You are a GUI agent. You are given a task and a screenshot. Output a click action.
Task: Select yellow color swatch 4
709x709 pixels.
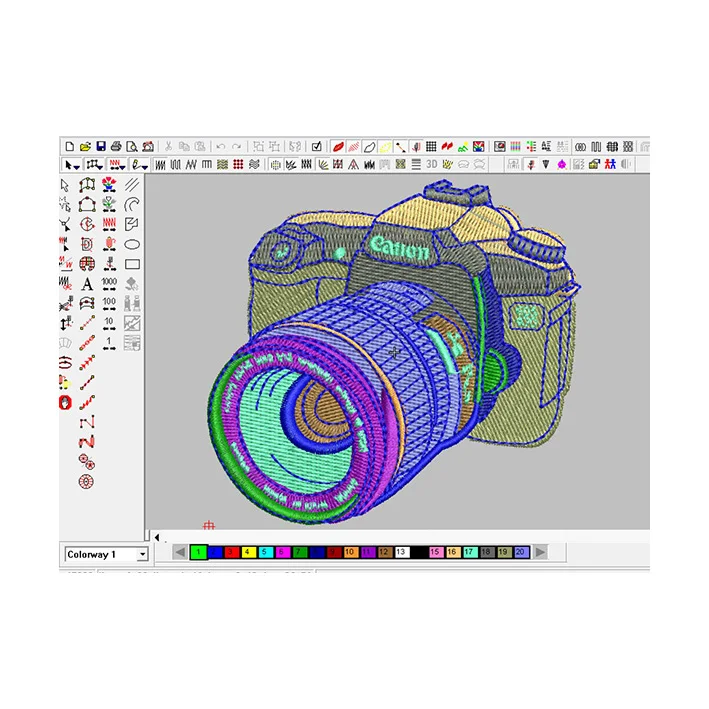pyautogui.click(x=247, y=552)
